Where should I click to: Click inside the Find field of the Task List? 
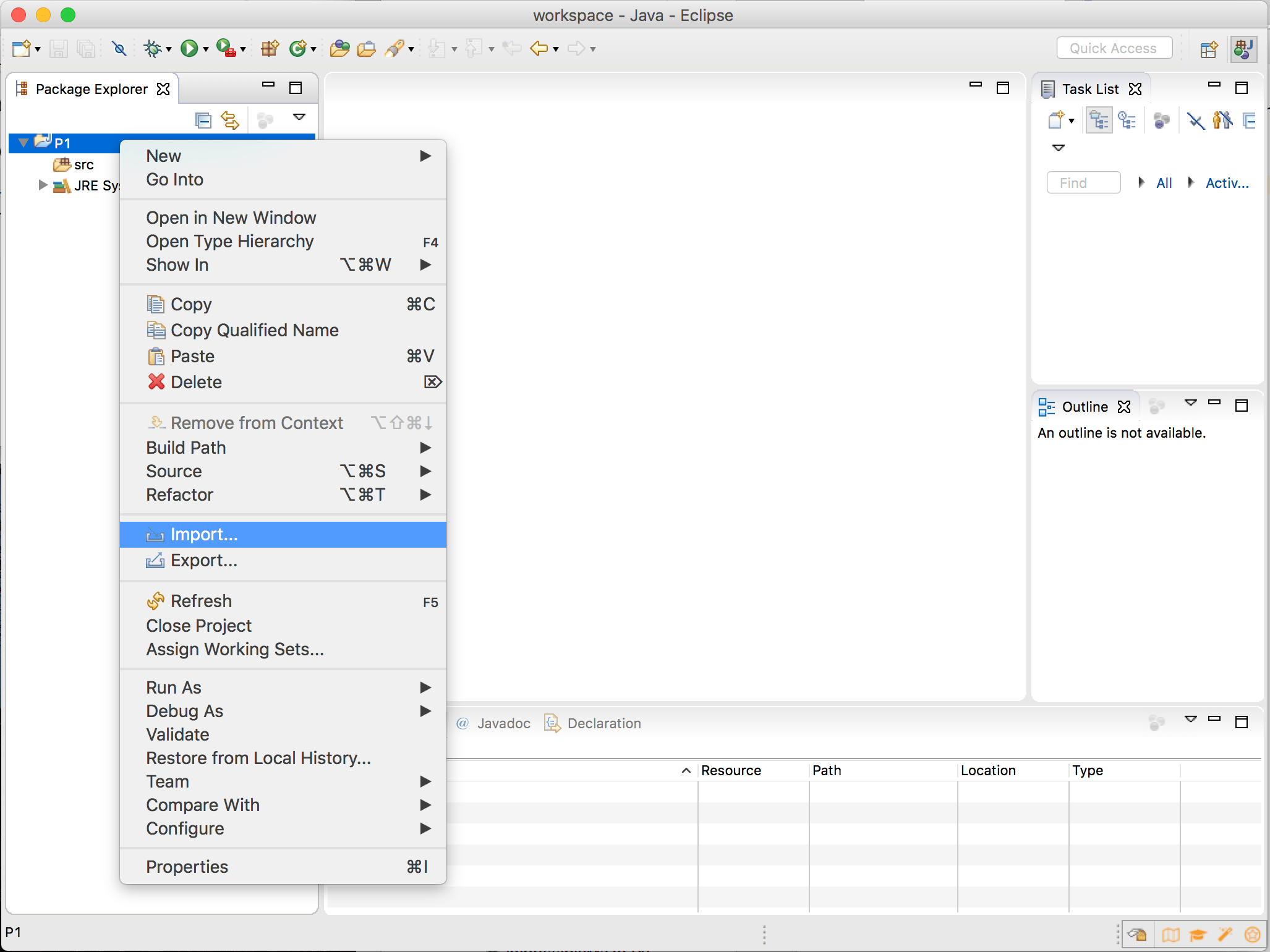pos(1083,182)
